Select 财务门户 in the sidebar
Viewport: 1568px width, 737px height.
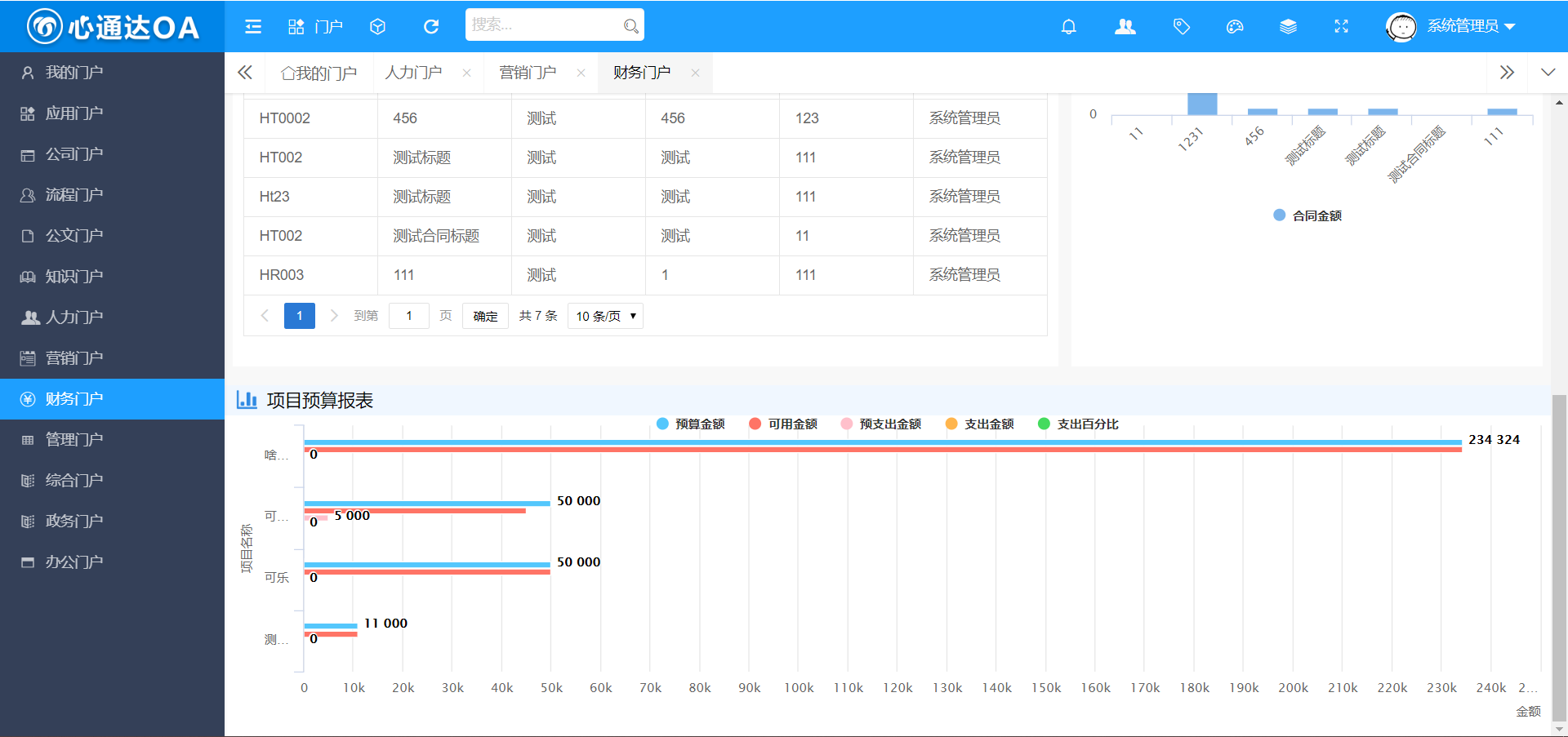[x=112, y=399]
